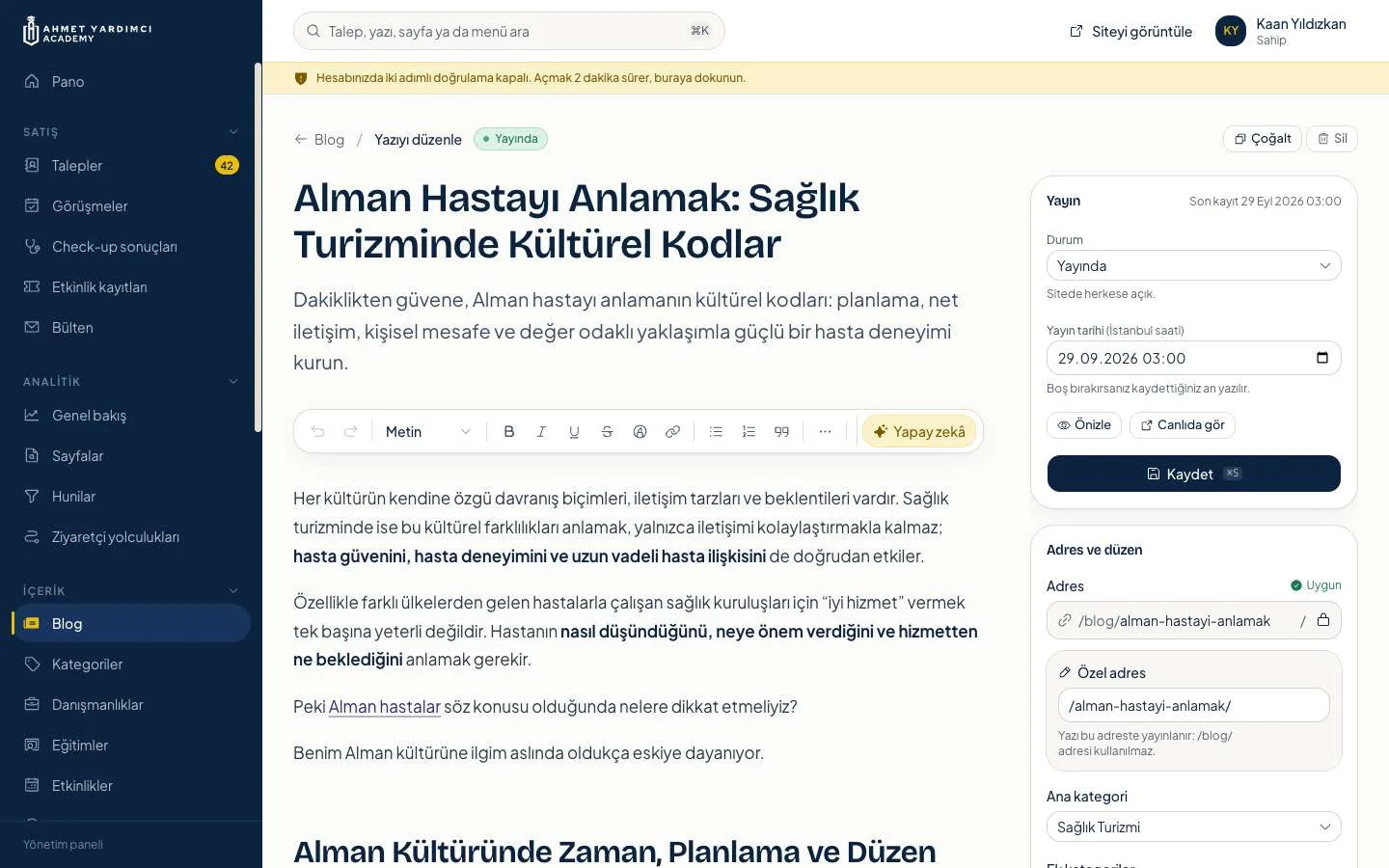Image resolution: width=1389 pixels, height=868 pixels.
Task: Toggle italic formatting
Action: pyautogui.click(x=542, y=432)
